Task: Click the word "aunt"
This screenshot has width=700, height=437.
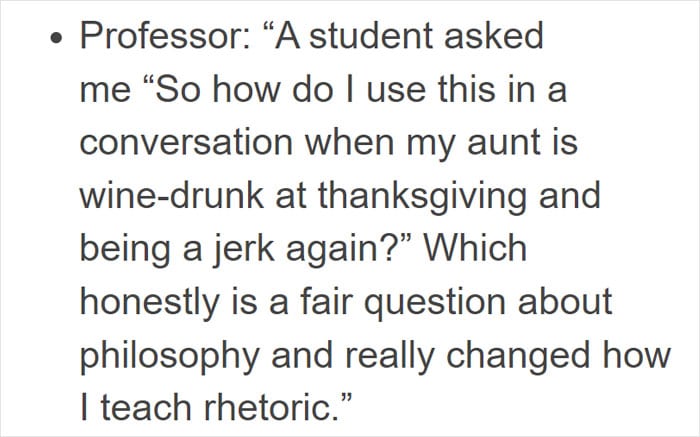Action: [504, 142]
